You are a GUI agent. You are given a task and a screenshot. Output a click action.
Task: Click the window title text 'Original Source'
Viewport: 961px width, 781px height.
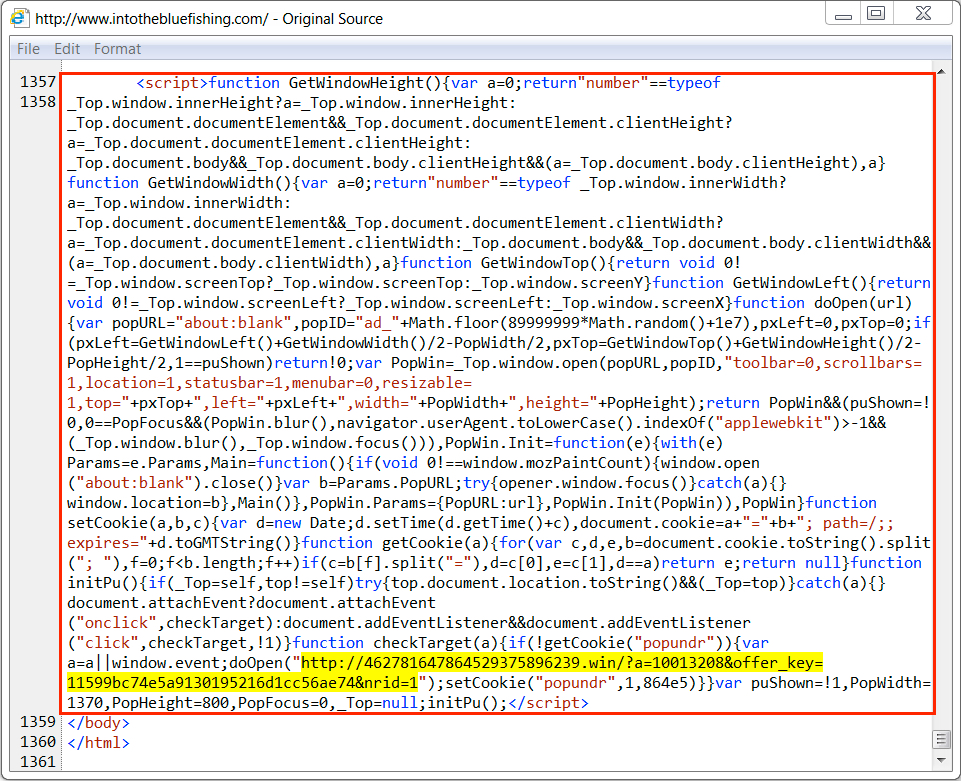point(333,19)
